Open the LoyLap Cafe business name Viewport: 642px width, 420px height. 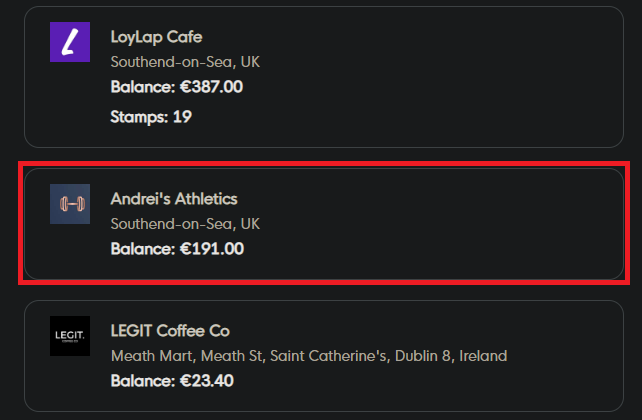pos(156,37)
